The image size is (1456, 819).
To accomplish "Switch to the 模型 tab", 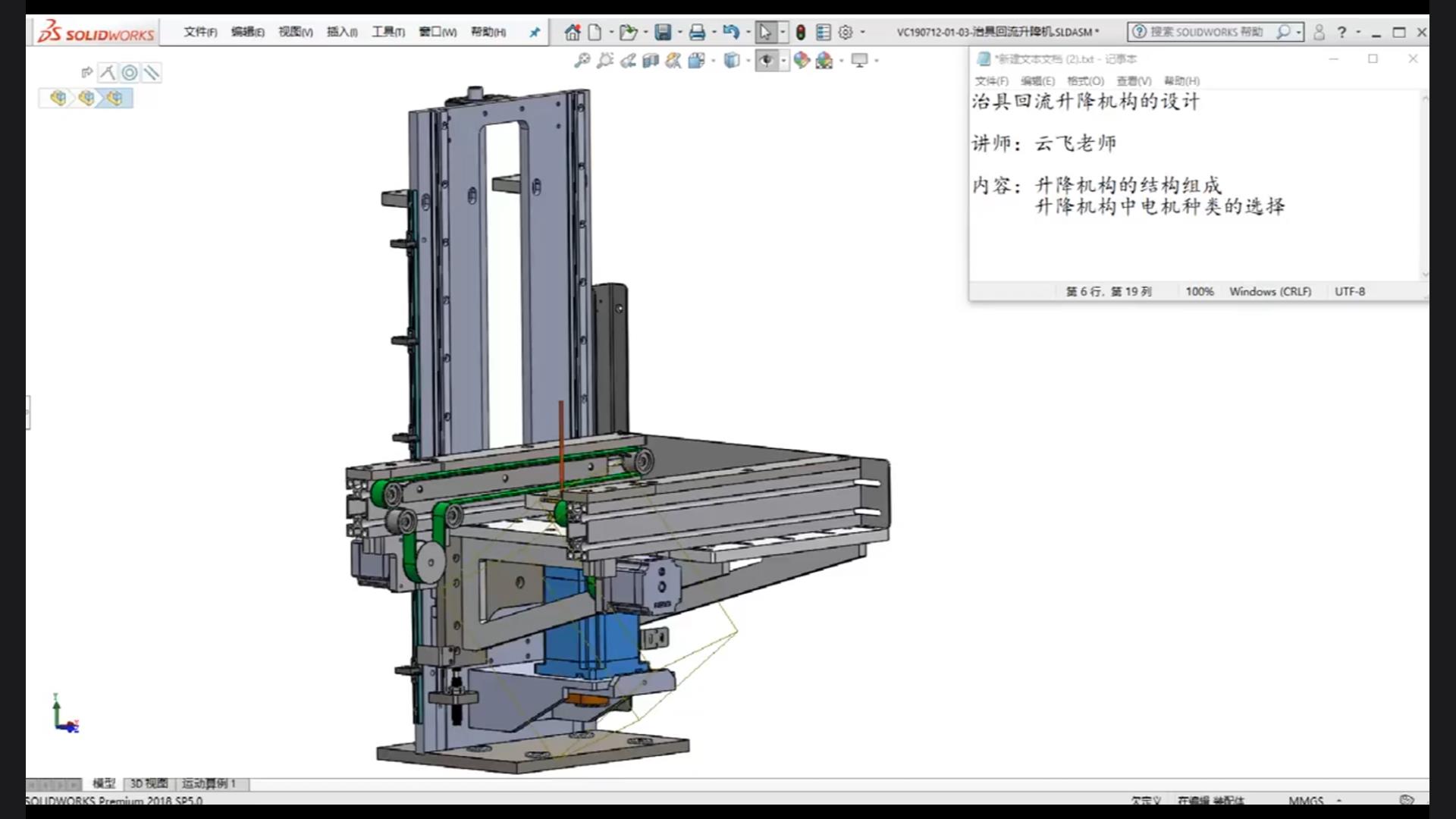I will point(104,783).
